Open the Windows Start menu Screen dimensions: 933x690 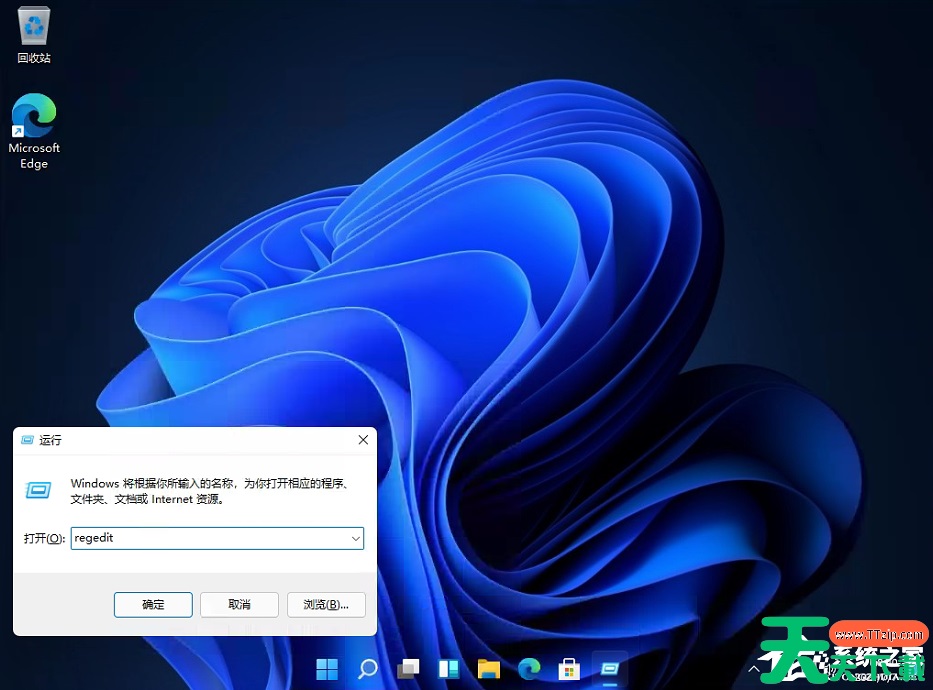tap(326, 668)
